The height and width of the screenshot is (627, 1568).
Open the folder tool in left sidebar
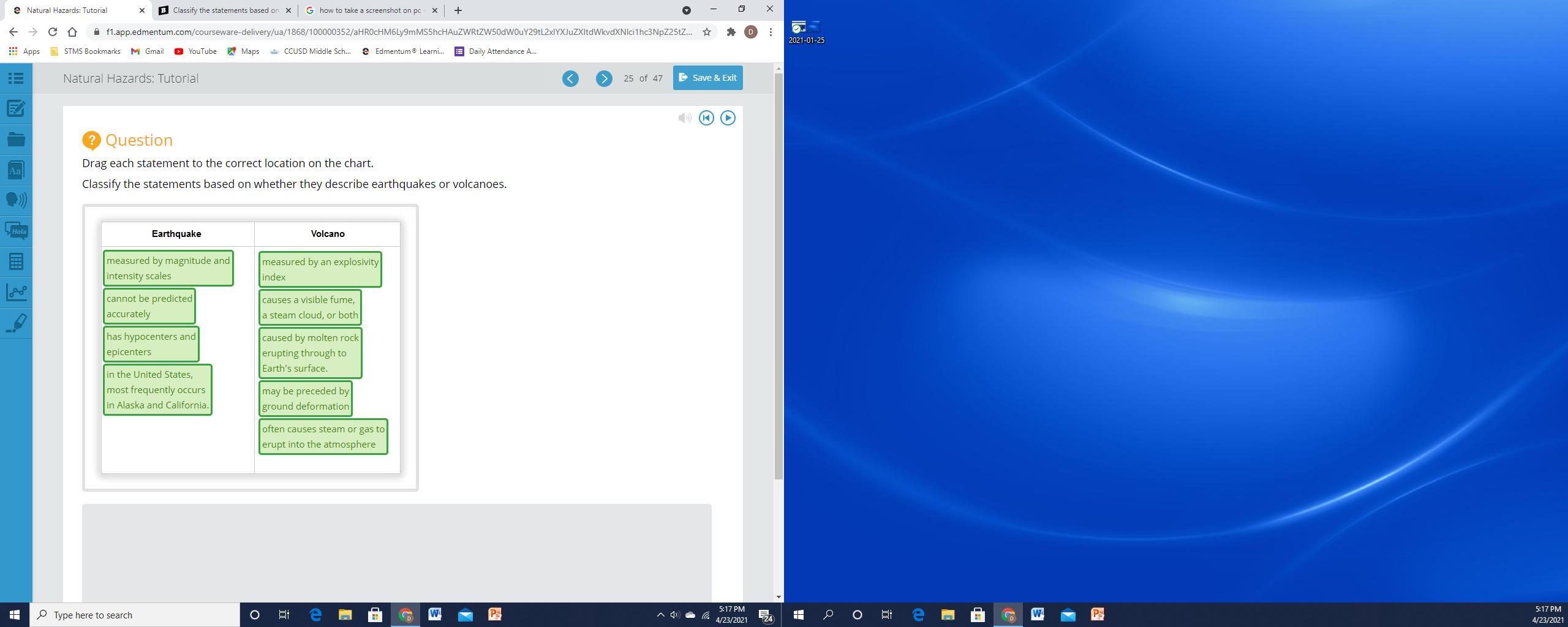tap(16, 140)
